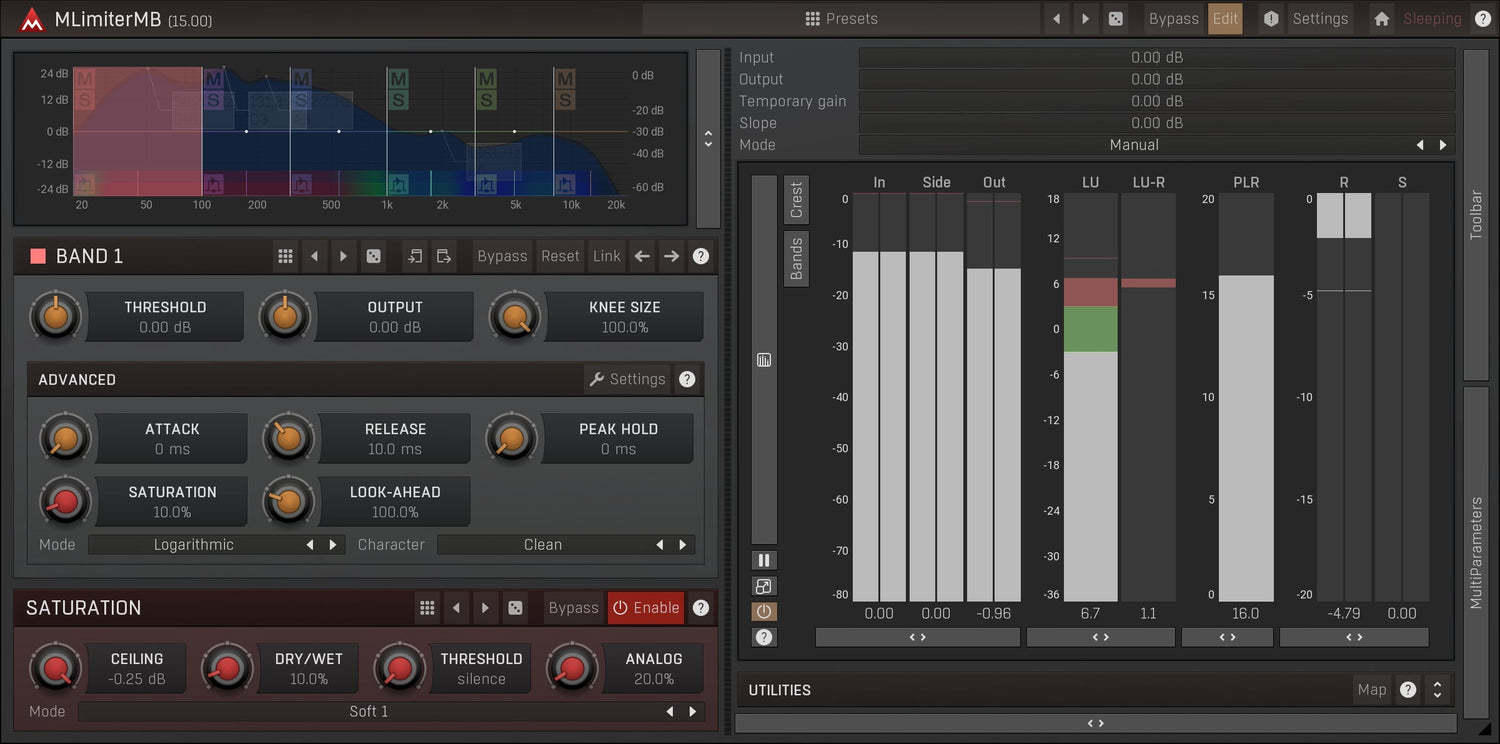Click the Band 1 paste icon
Image resolution: width=1500 pixels, height=744 pixels.
click(444, 256)
